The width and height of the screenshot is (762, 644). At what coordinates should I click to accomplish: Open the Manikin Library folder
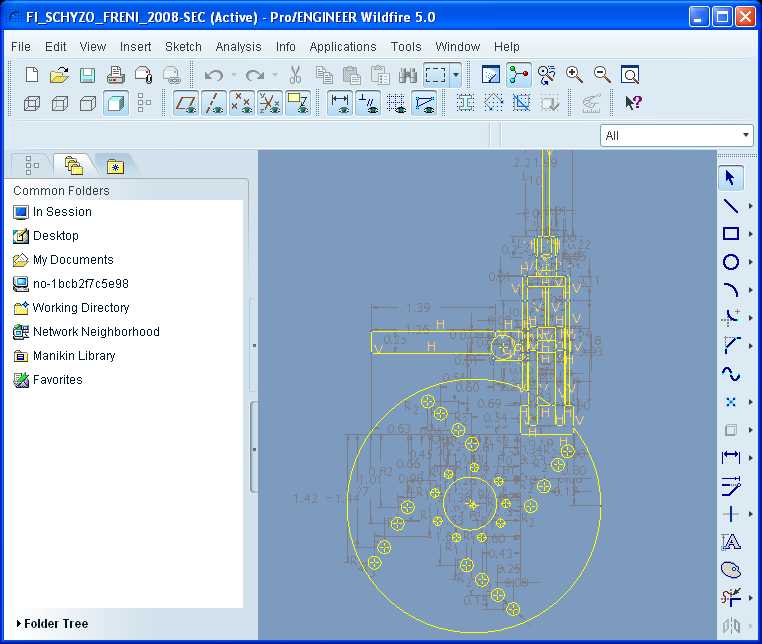tap(73, 356)
